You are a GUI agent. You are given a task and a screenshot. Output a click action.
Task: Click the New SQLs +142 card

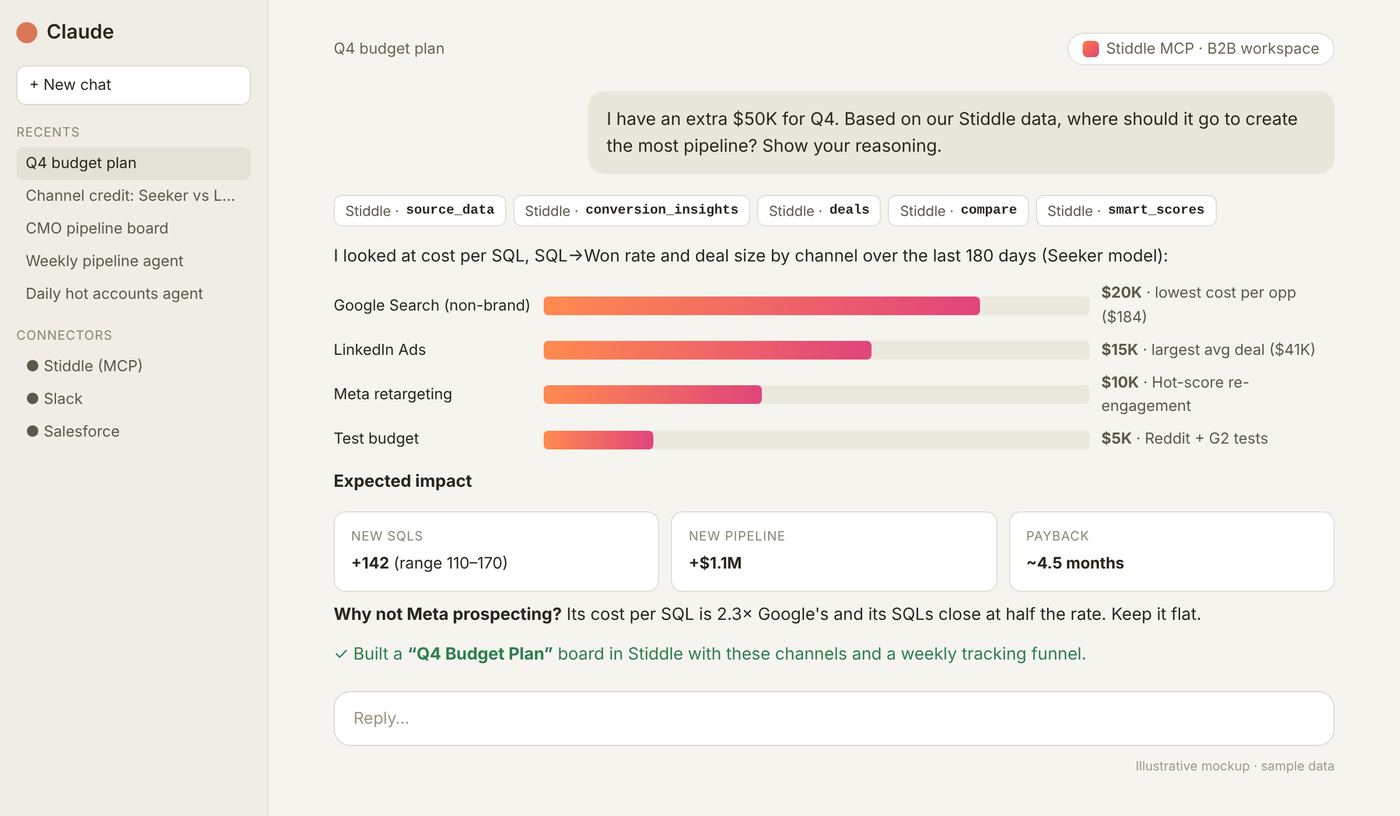pos(496,551)
